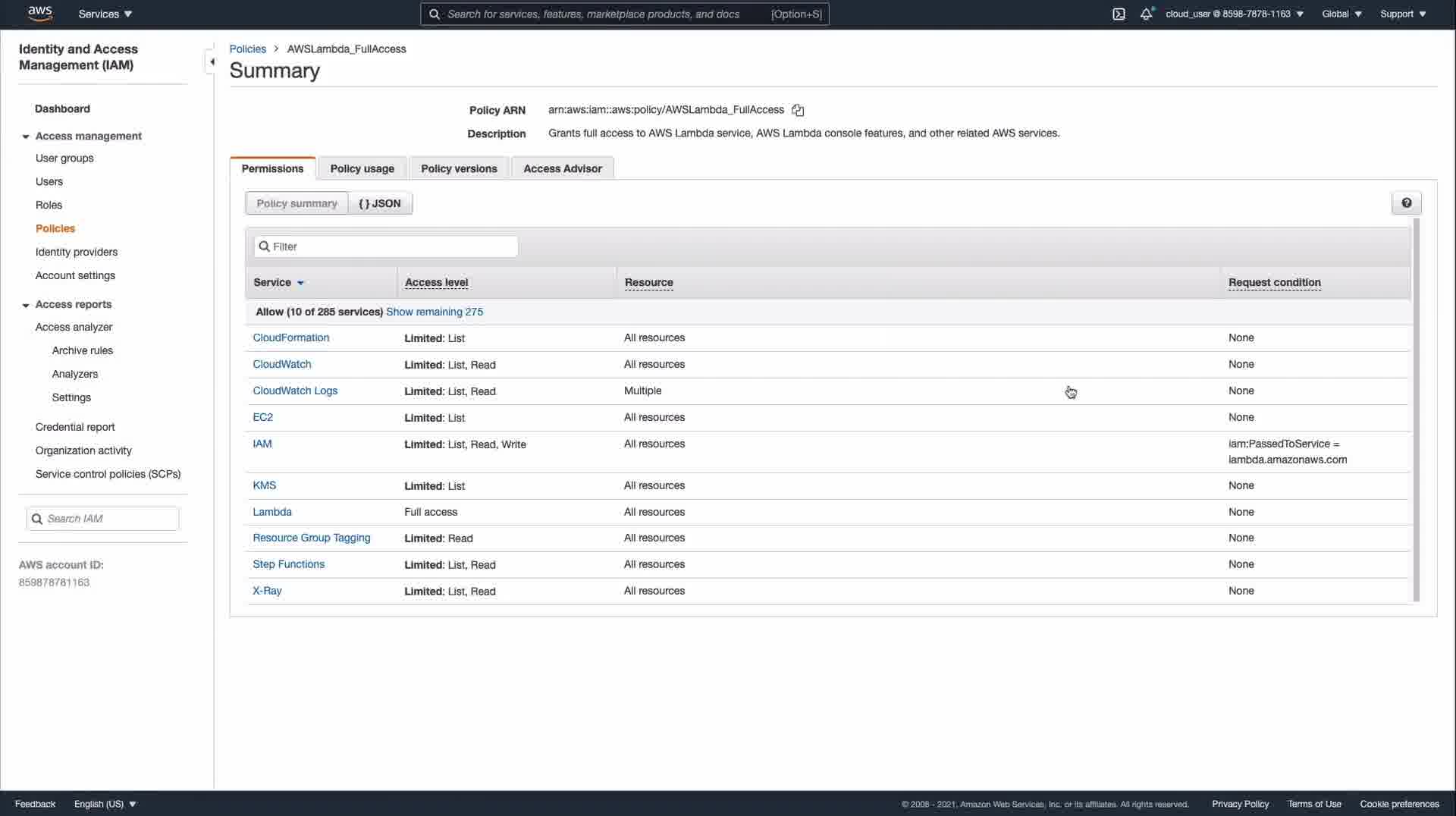The height and width of the screenshot is (816, 1456).
Task: Open the Global region dropdown
Action: (x=1341, y=14)
